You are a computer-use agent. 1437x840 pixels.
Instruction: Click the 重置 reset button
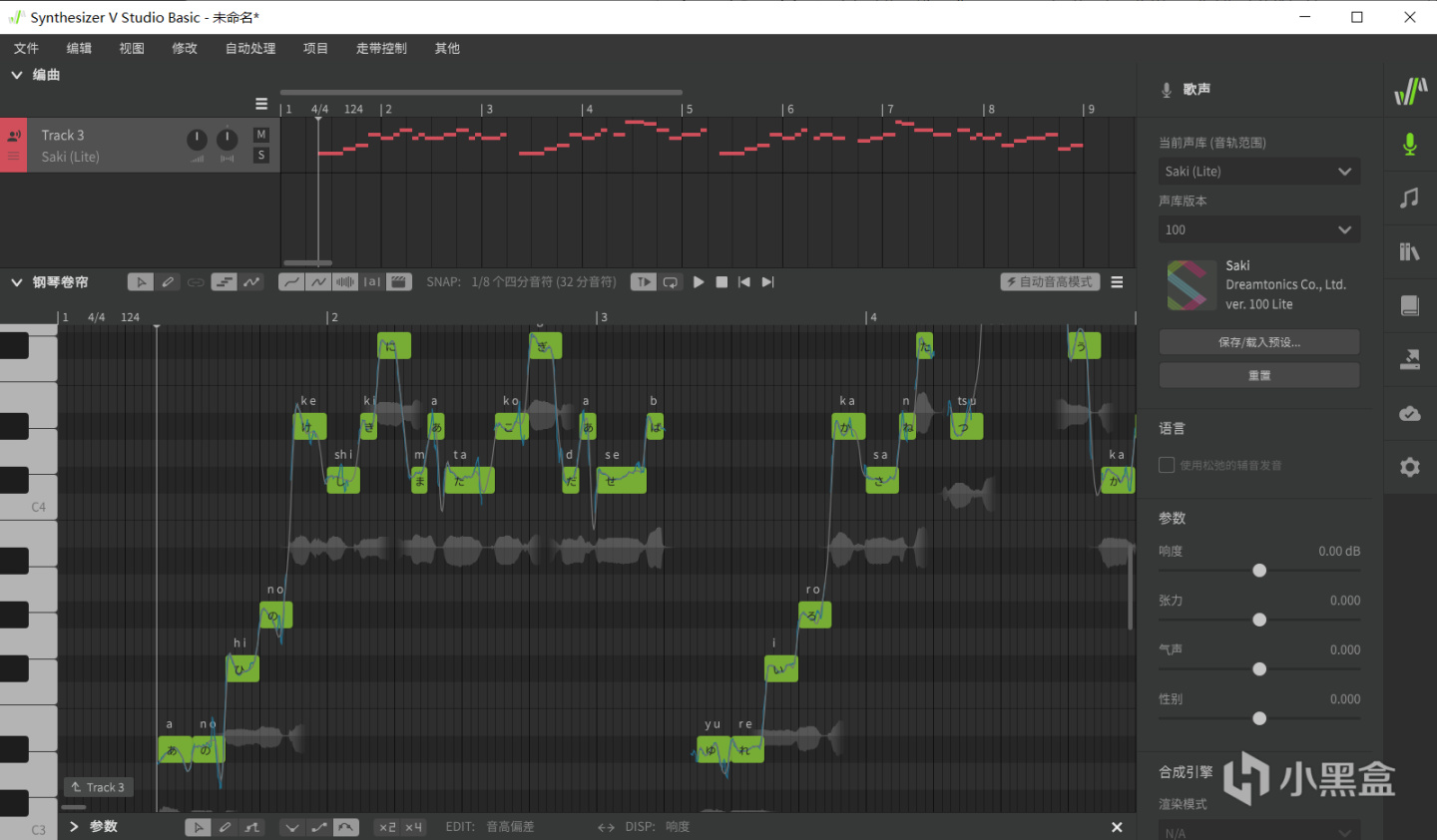click(1259, 375)
